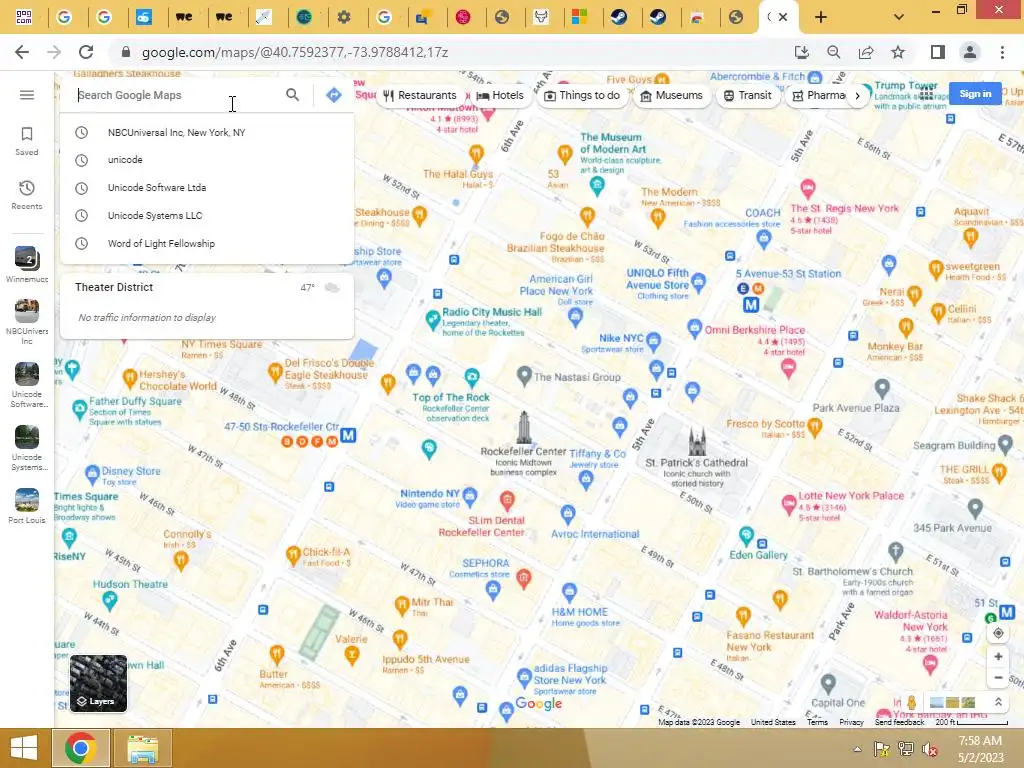Go back in browser history

pos(22,52)
